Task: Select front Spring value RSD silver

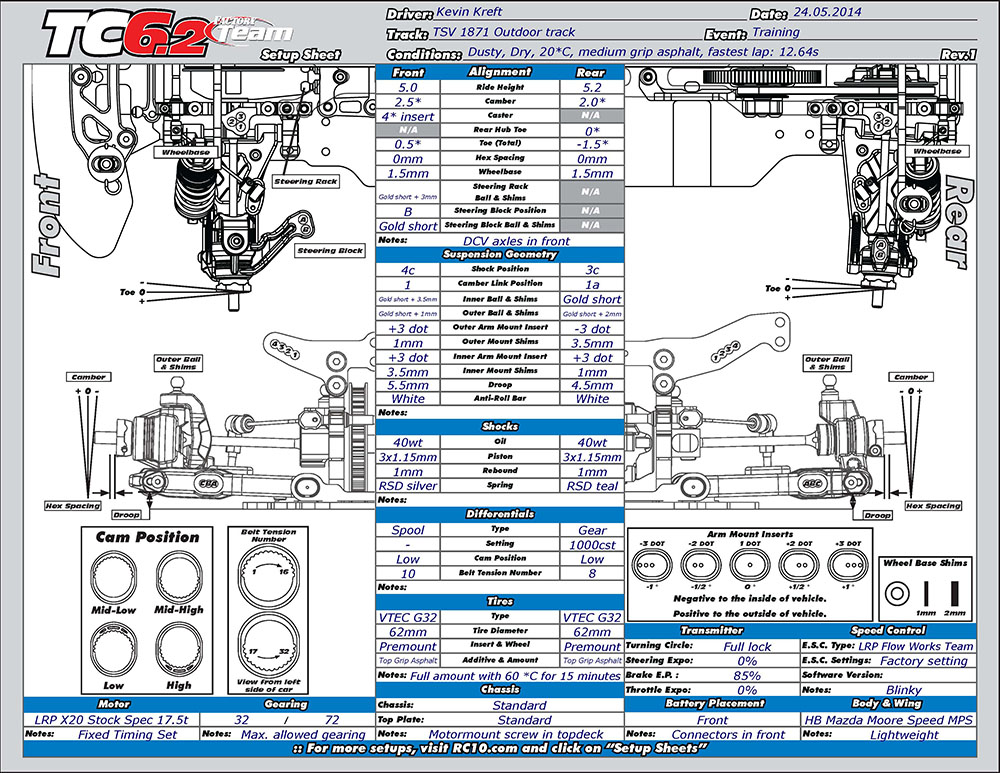Action: tap(408, 486)
